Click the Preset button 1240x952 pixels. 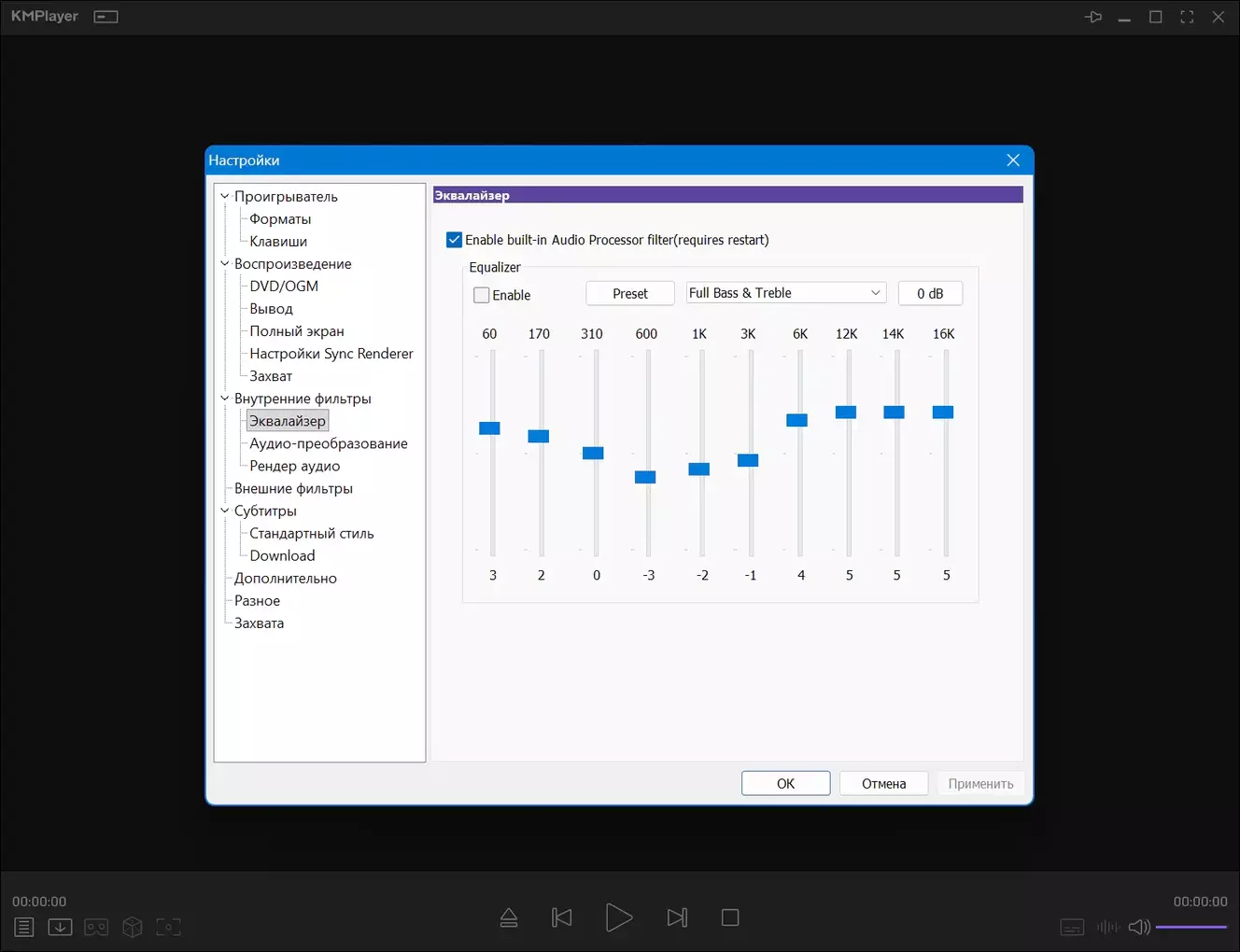629,293
